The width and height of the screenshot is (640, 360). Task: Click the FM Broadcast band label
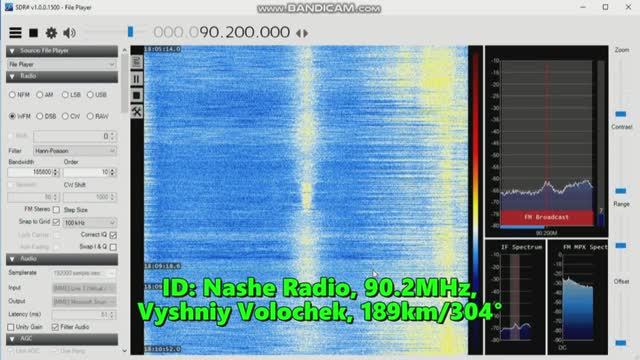pyautogui.click(x=547, y=217)
